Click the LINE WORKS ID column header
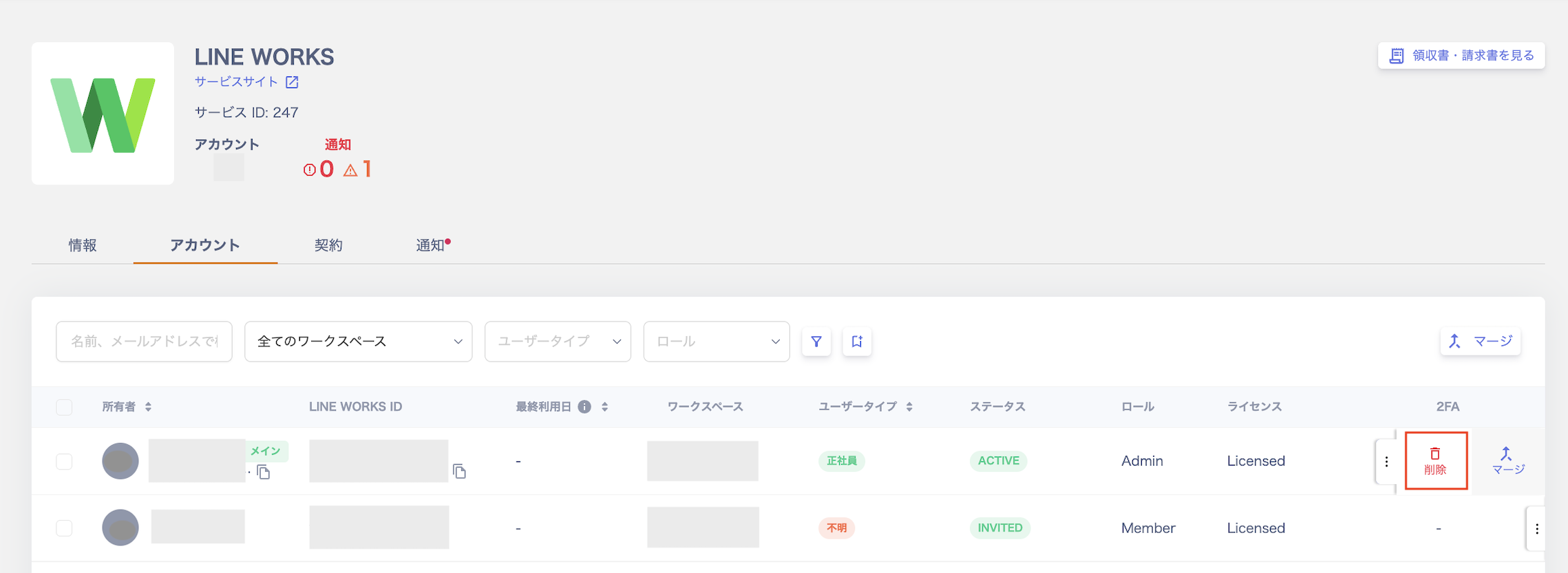Screen dimensions: 1568x573 coord(355,407)
